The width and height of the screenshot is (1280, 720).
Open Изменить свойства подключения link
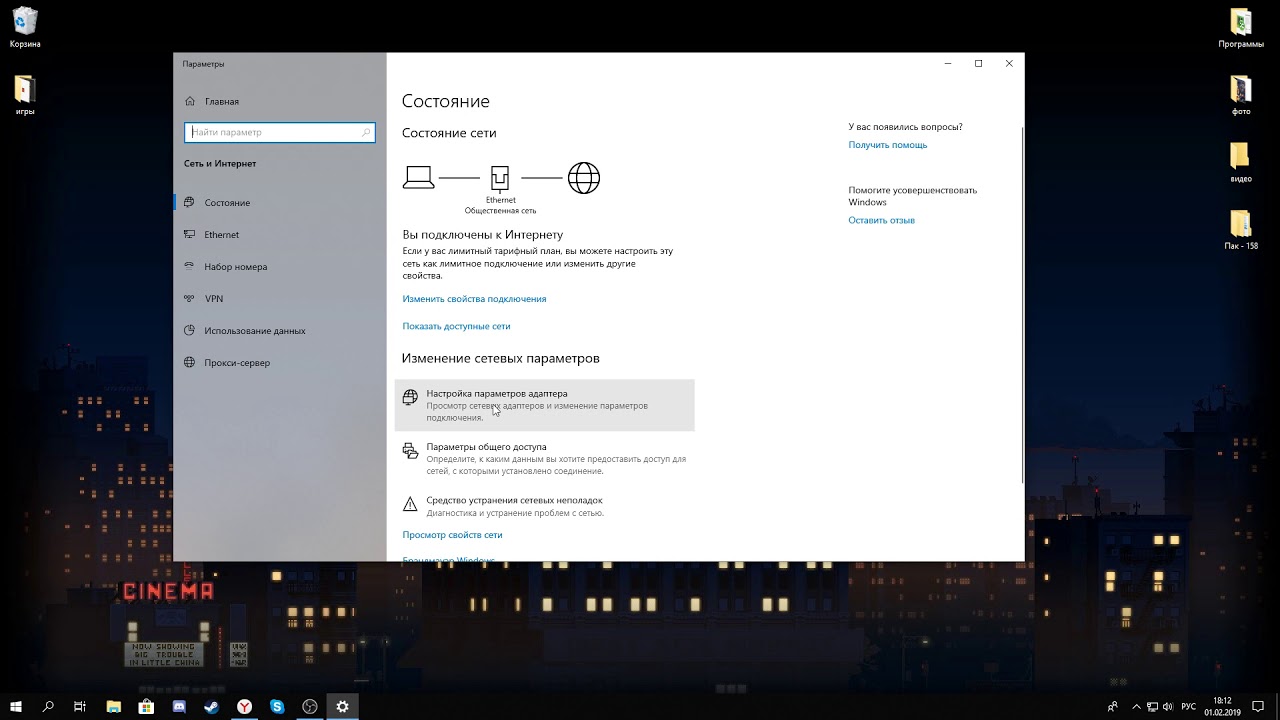tap(474, 299)
